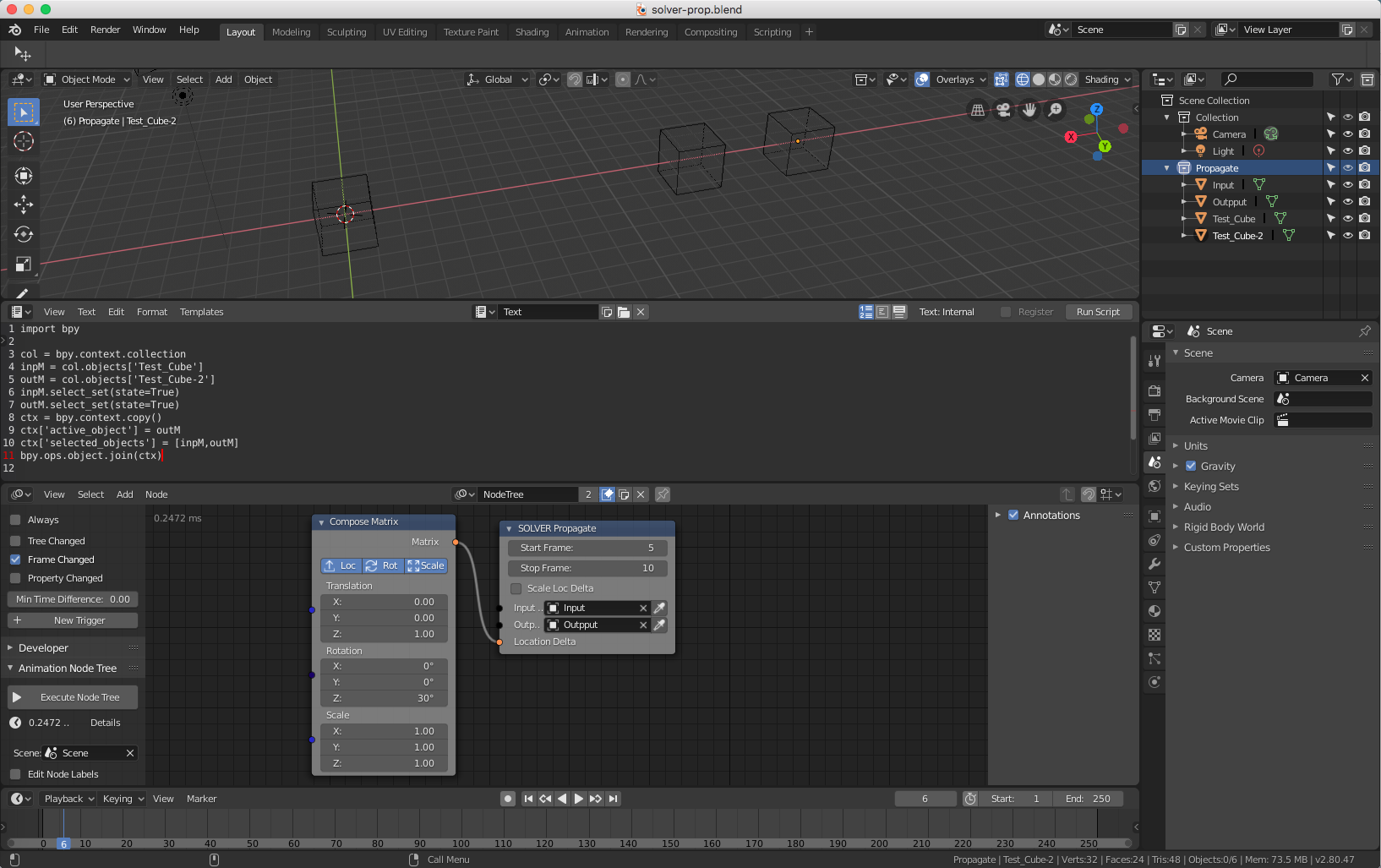This screenshot has width=1381, height=868.
Task: Enable the Always trigger checkbox
Action: click(x=15, y=520)
